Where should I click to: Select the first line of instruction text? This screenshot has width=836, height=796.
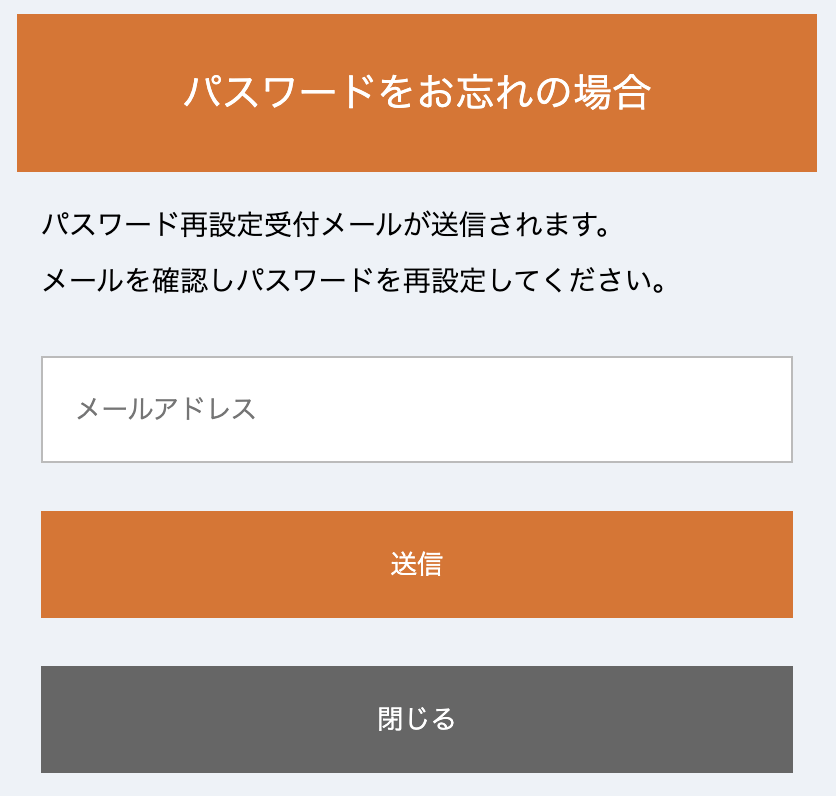tap(326, 224)
